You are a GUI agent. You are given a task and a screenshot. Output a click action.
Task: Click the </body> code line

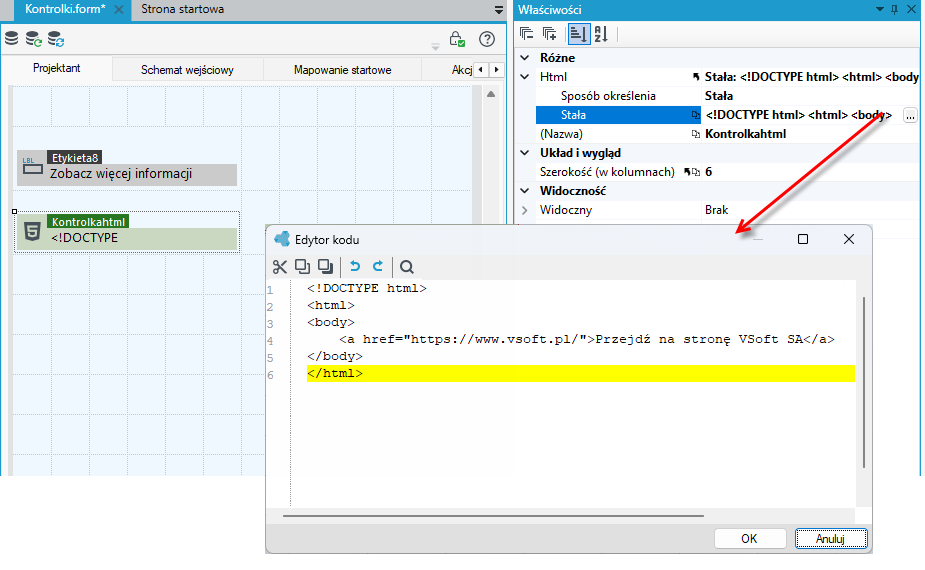334,356
